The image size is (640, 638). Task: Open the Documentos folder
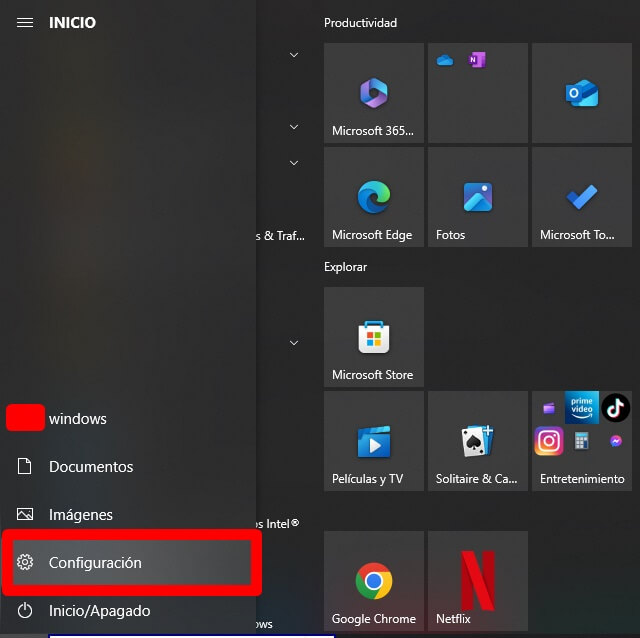point(128,467)
